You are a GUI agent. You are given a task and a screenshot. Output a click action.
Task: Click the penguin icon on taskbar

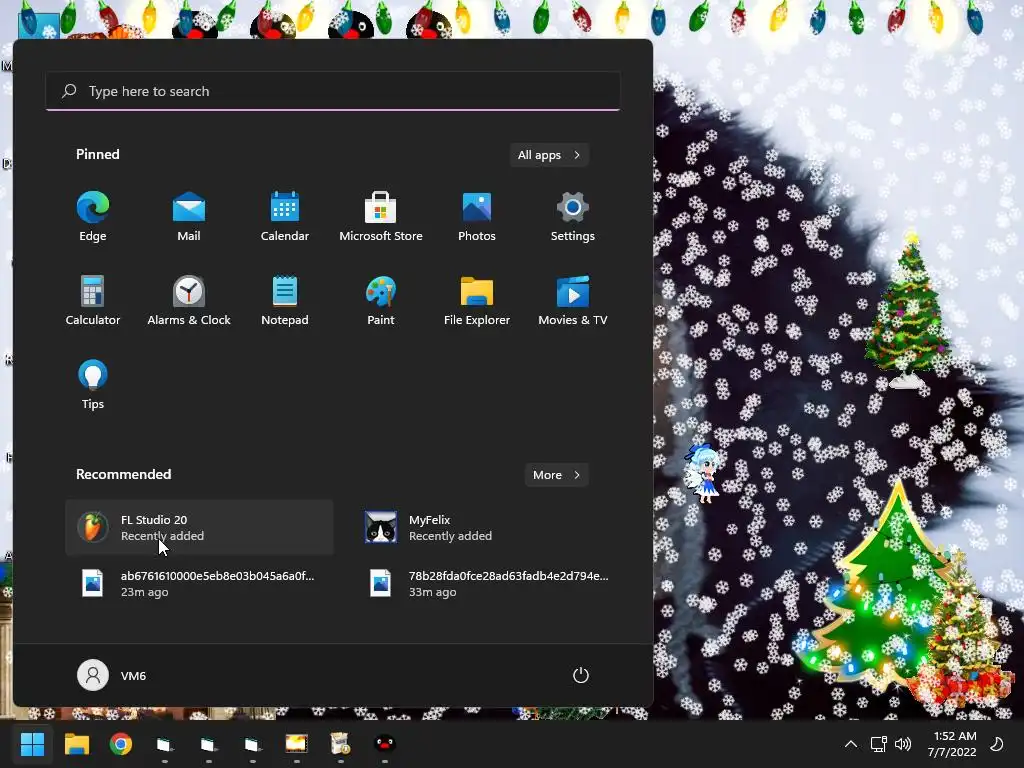pyautogui.click(x=385, y=744)
